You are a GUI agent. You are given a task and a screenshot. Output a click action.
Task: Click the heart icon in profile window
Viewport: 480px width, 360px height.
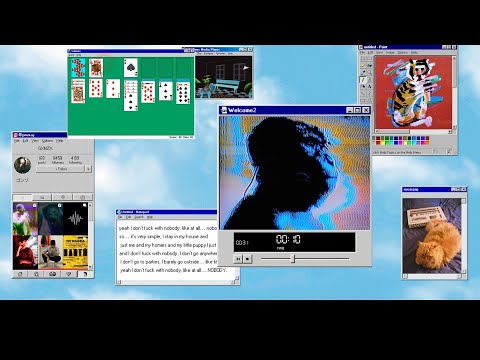click(x=69, y=274)
